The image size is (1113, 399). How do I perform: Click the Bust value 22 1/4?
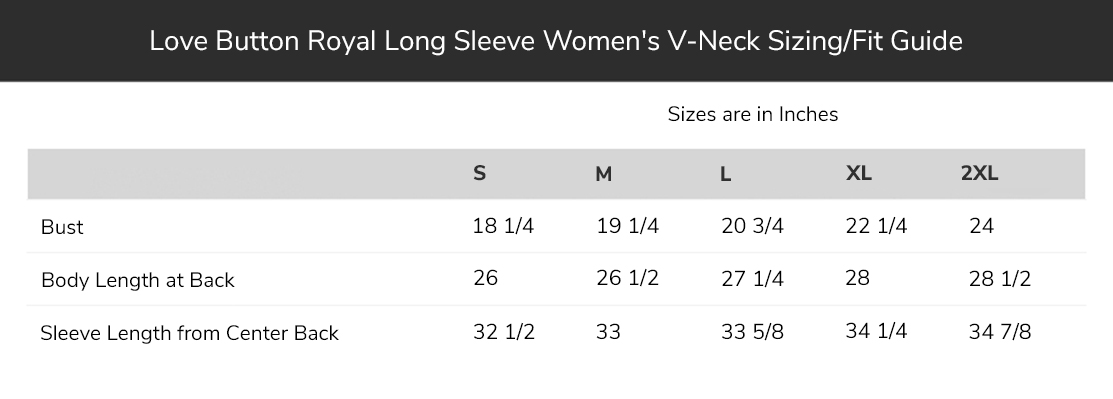(x=877, y=226)
